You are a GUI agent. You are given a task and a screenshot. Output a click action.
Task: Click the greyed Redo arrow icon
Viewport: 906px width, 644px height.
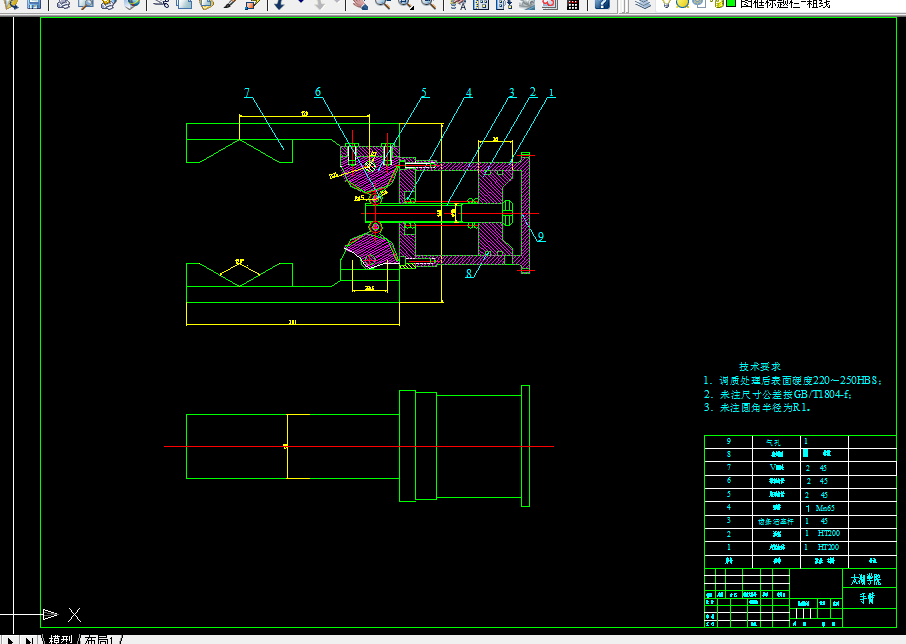(x=320, y=4)
